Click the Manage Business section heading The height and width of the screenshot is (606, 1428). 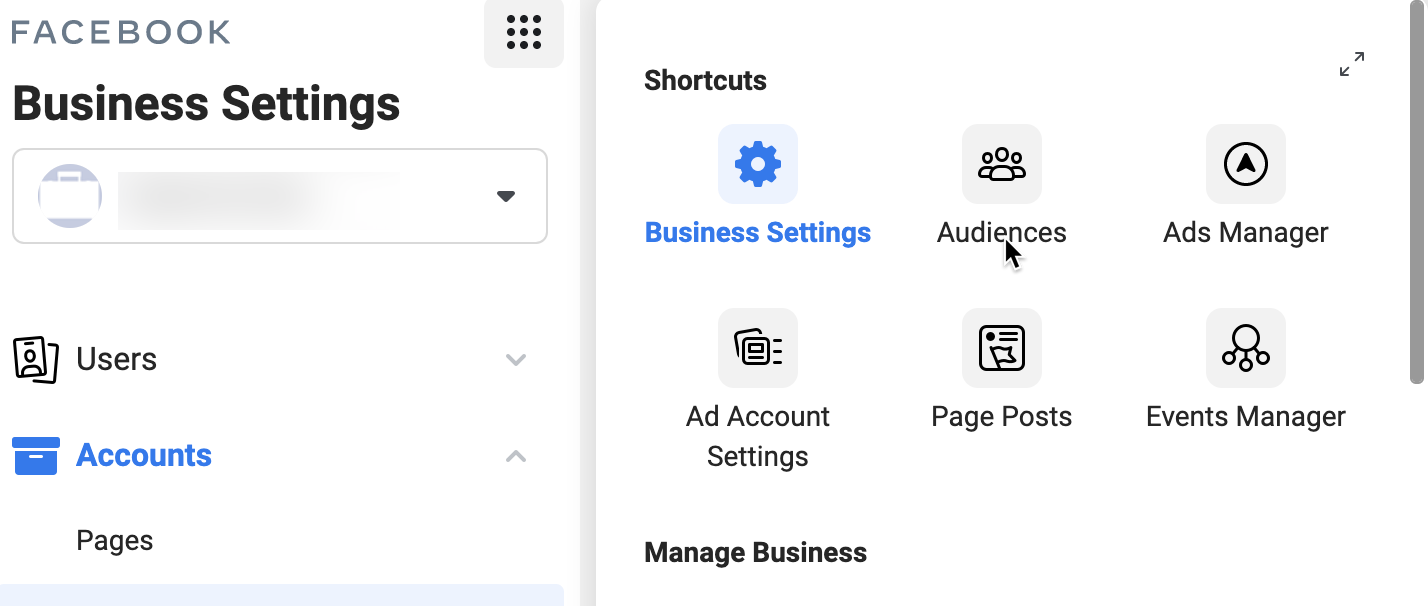756,553
